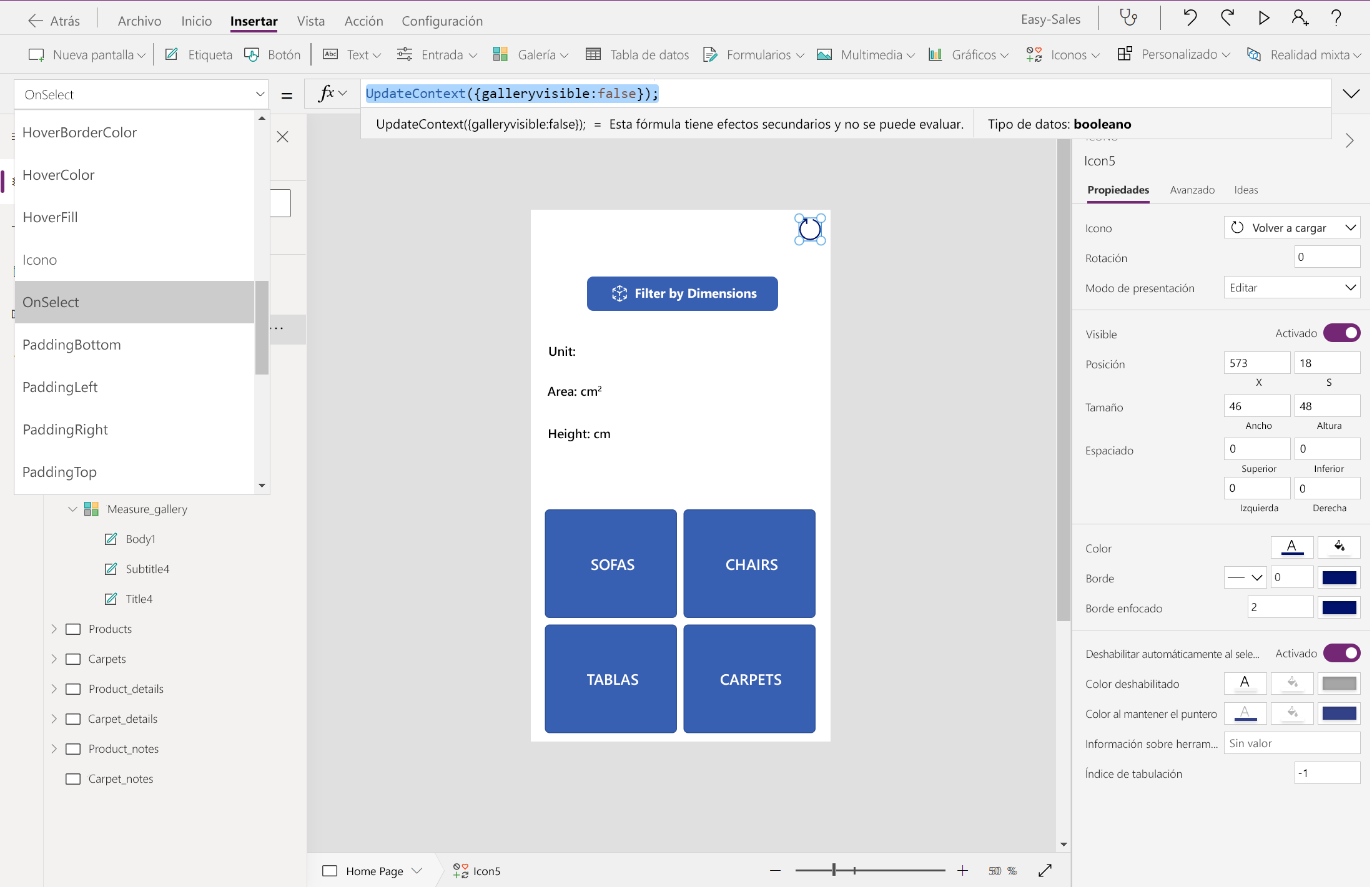The width and height of the screenshot is (1372, 887).
Task: Click the fit-to-screen icon near the zoom slider
Action: click(x=1046, y=870)
